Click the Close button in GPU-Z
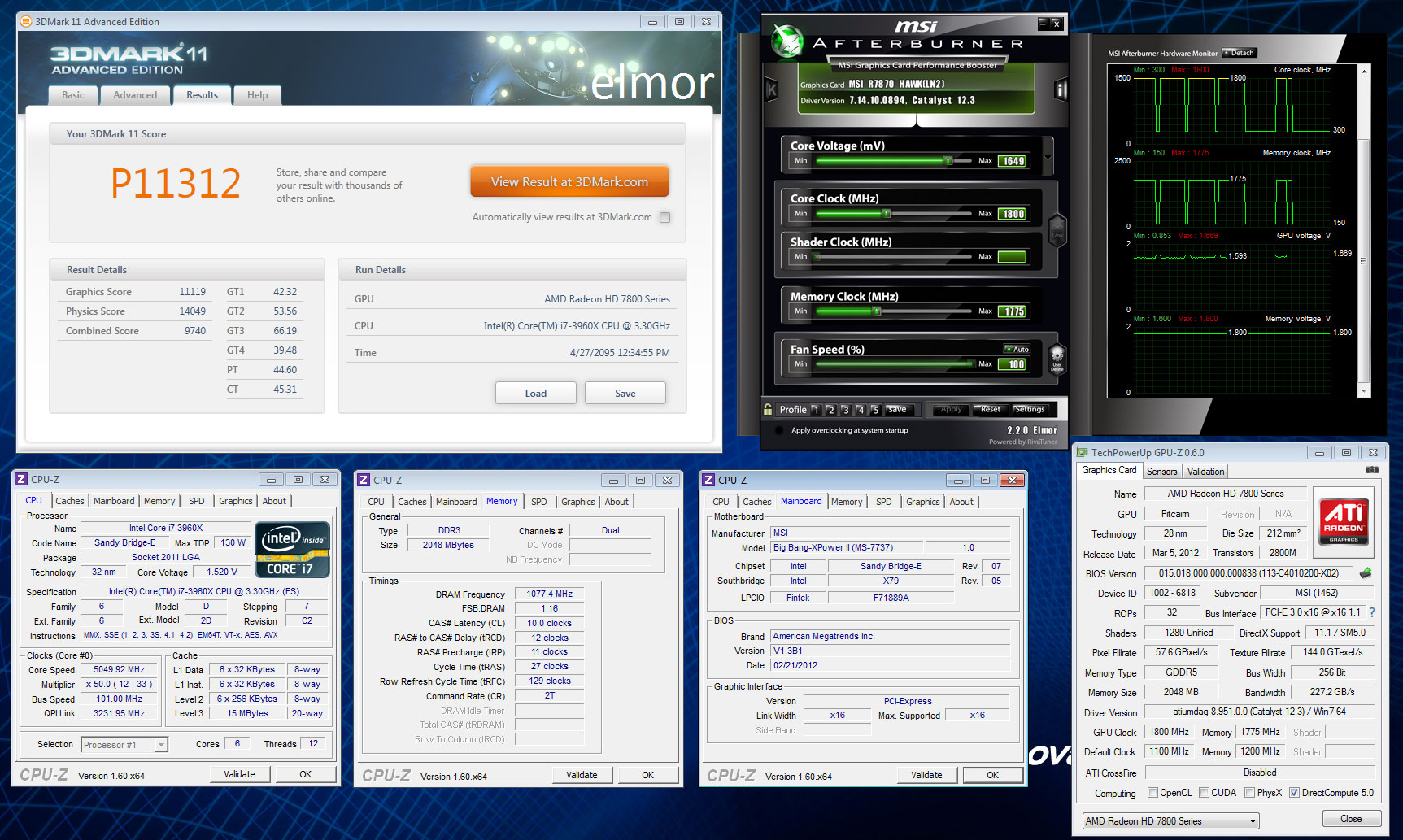Viewport: 1403px width, 840px height. tap(1351, 819)
